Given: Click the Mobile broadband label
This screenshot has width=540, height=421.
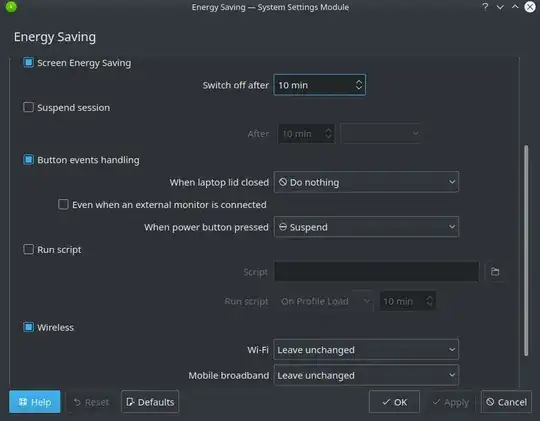Looking at the screenshot, I should pos(229,376).
